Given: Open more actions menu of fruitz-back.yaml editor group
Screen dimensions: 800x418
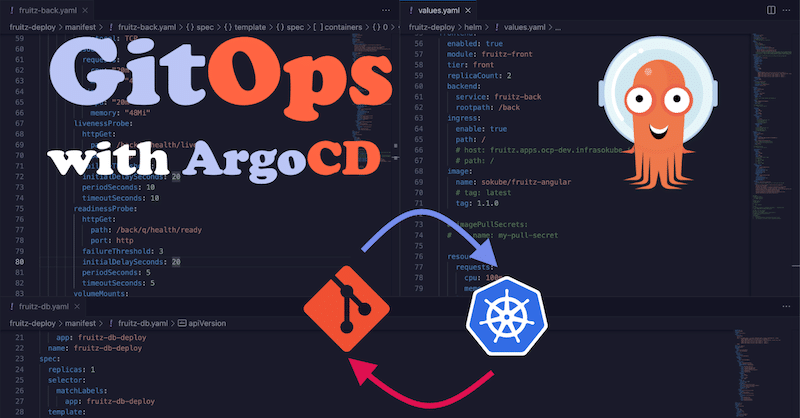Looking at the screenshot, I should 386,10.
